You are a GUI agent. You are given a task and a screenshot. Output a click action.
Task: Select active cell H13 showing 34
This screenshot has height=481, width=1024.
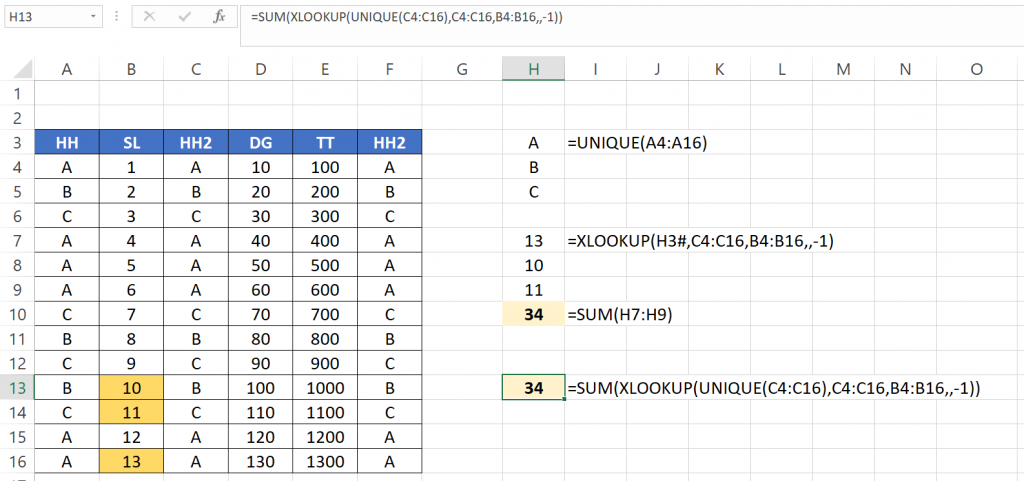pyautogui.click(x=534, y=388)
